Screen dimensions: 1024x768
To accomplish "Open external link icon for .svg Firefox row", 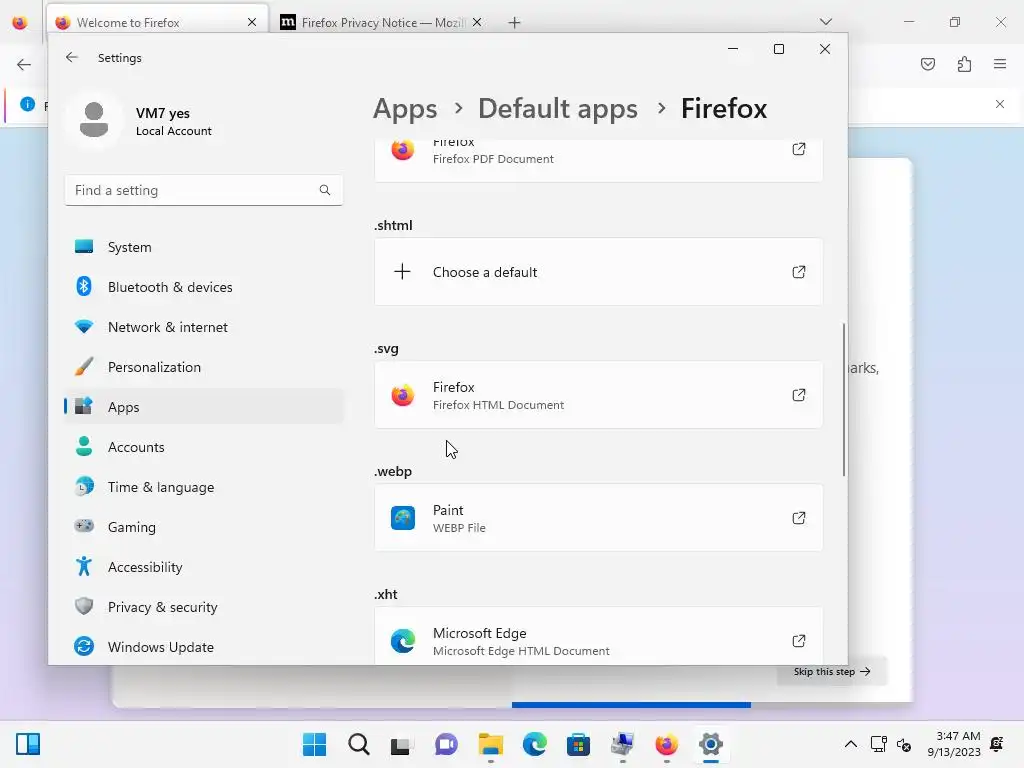I will point(799,395).
